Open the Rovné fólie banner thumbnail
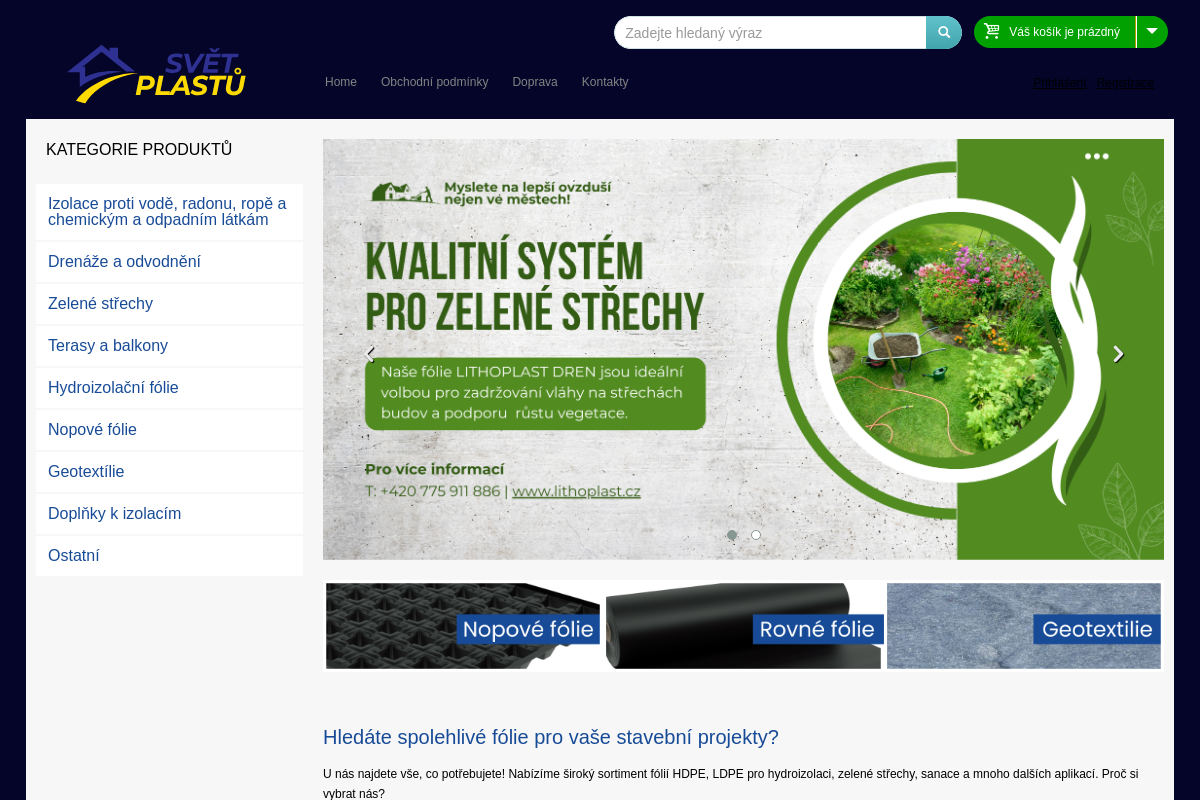The height and width of the screenshot is (800, 1200). pos(743,625)
